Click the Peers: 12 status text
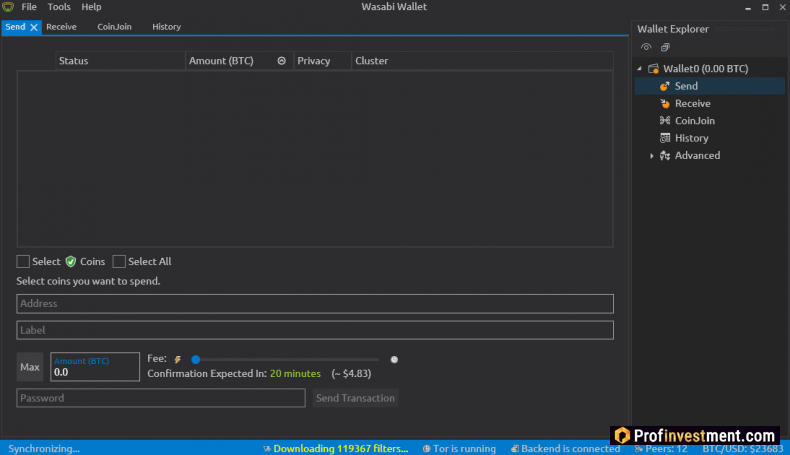This screenshot has width=790, height=455. (x=666, y=448)
